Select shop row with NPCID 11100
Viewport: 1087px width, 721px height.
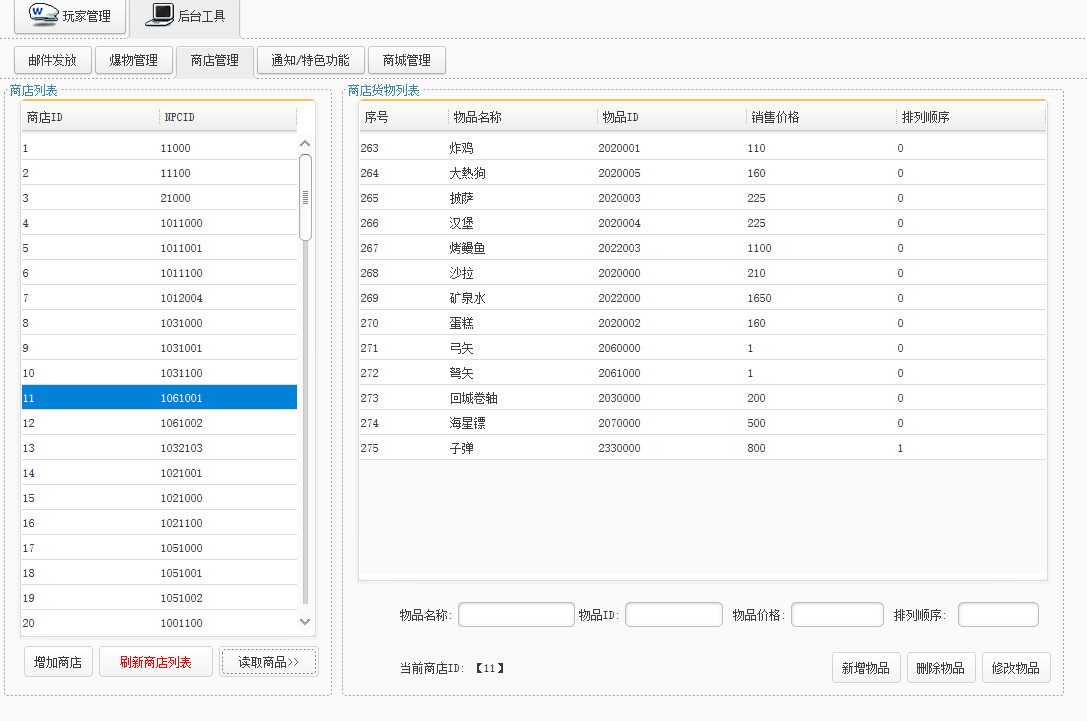point(159,173)
